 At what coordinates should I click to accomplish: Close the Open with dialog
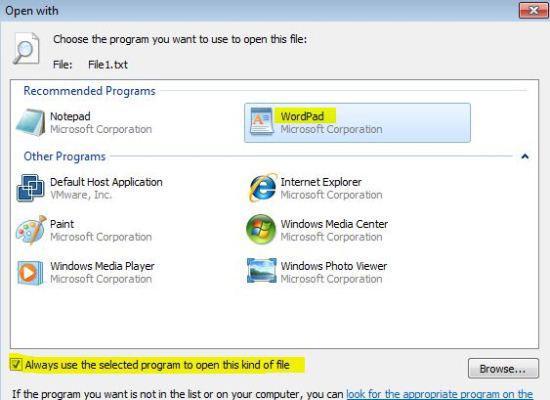(533, 11)
